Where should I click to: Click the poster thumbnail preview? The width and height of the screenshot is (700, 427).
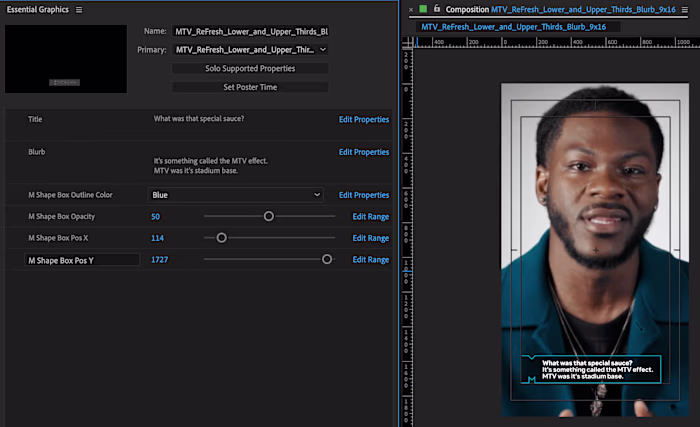(66, 59)
